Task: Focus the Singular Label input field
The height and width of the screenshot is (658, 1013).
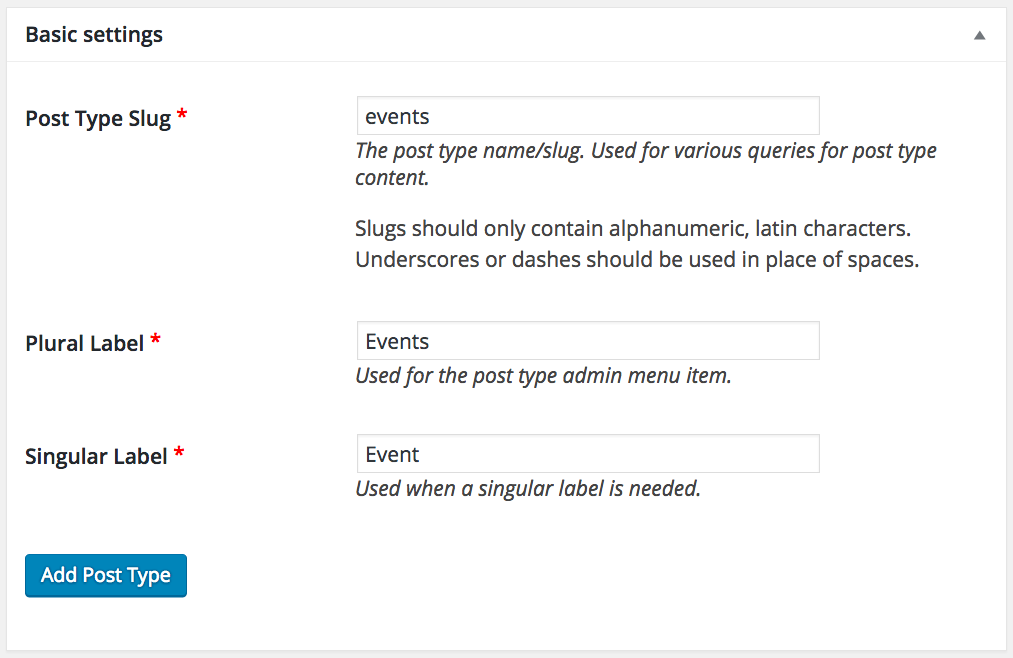Action: 588,454
